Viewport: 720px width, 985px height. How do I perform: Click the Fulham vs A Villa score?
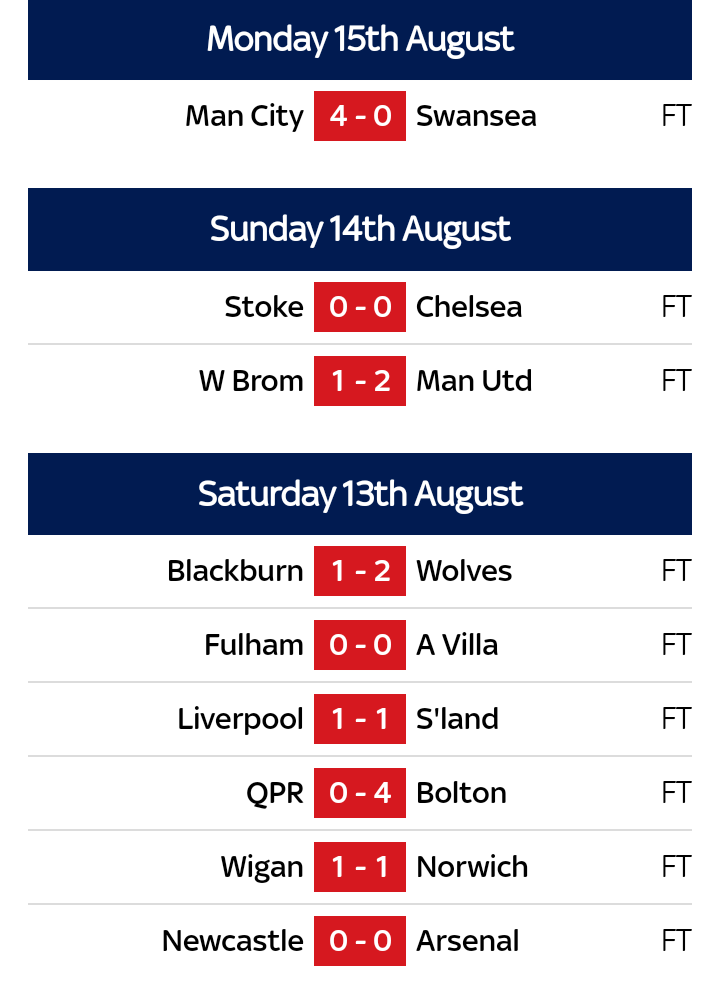[x=360, y=645]
